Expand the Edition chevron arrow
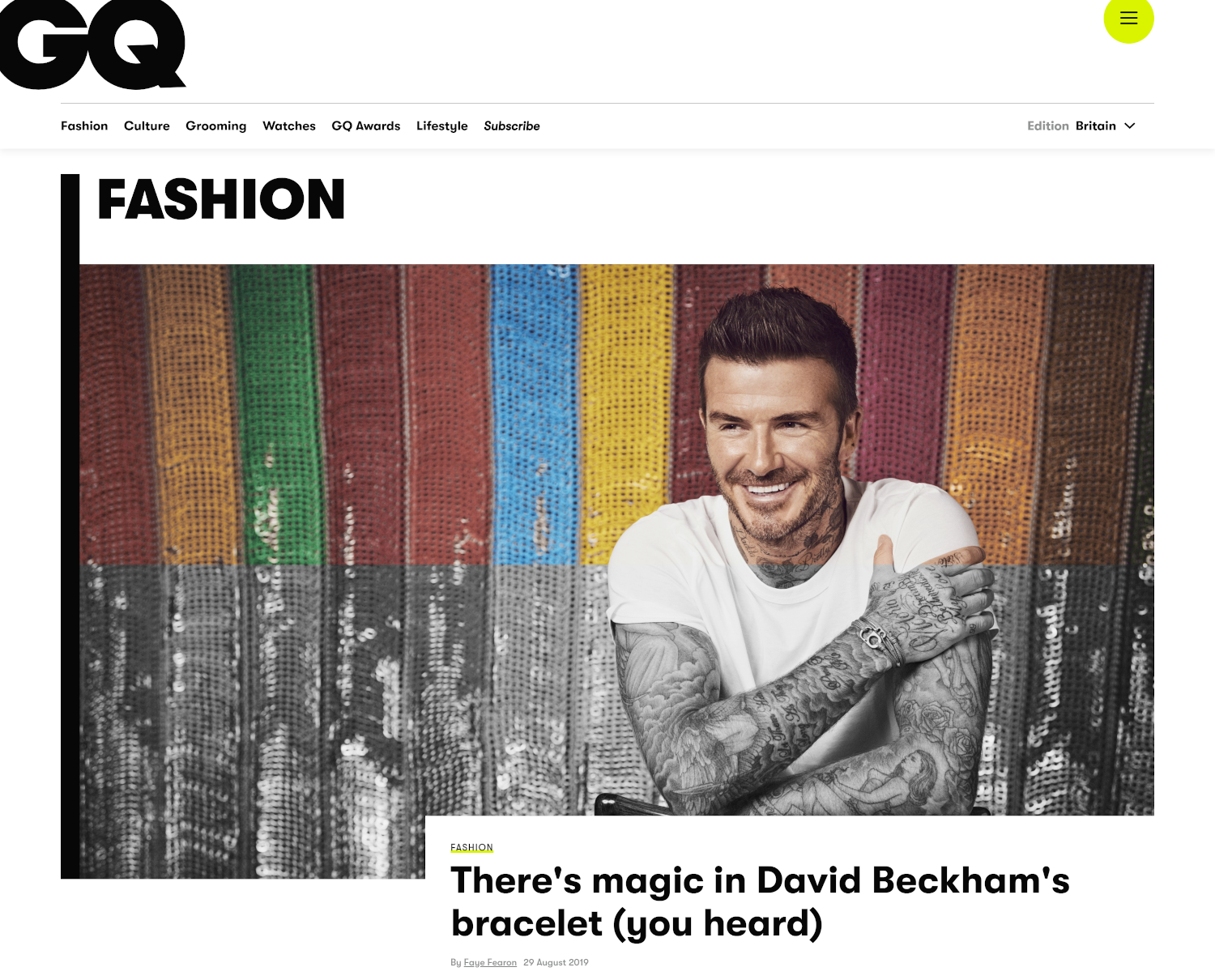This screenshot has height=980, width=1215. click(1130, 126)
